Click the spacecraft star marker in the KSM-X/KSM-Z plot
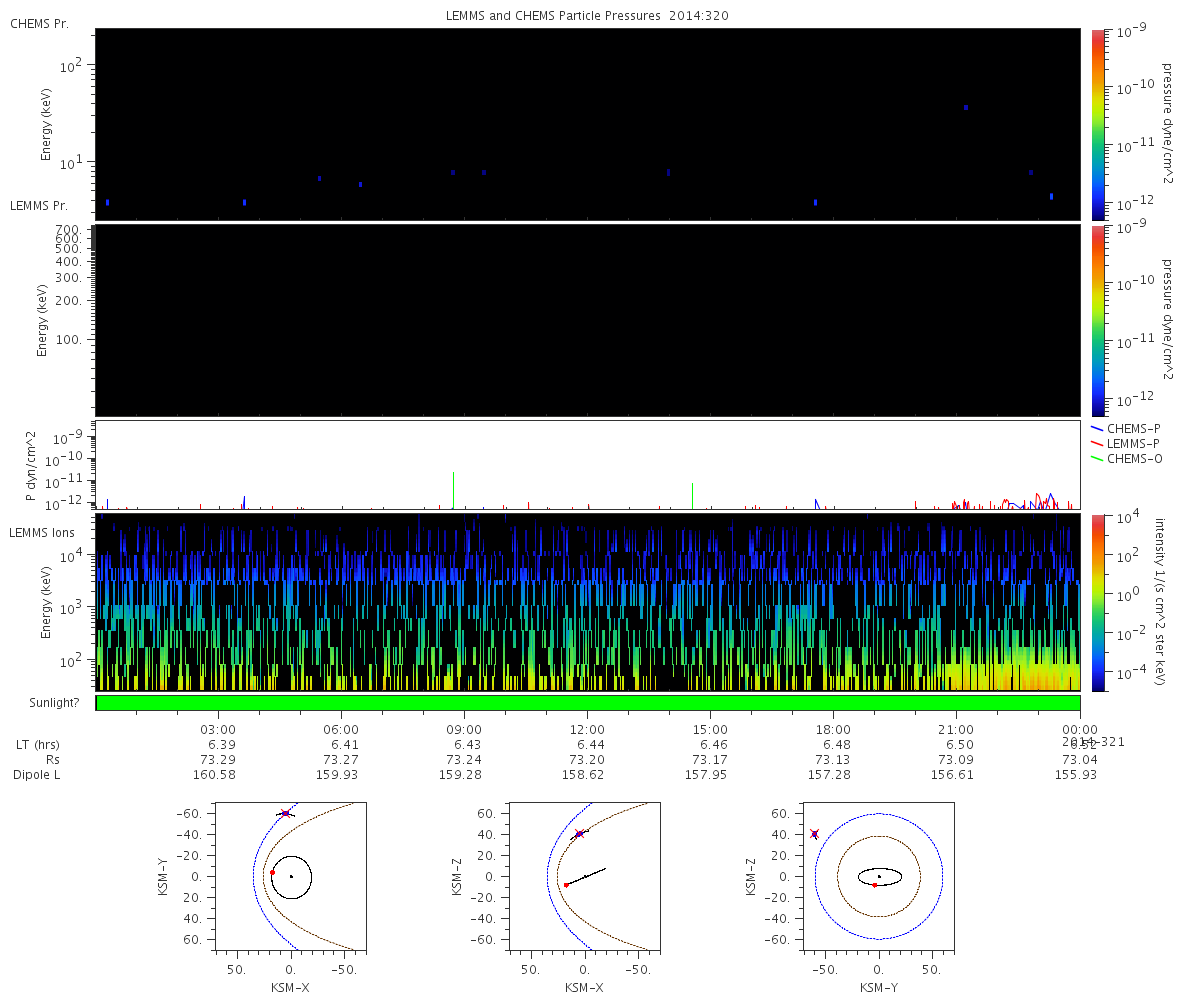The height and width of the screenshot is (1000, 1200). click(x=579, y=834)
